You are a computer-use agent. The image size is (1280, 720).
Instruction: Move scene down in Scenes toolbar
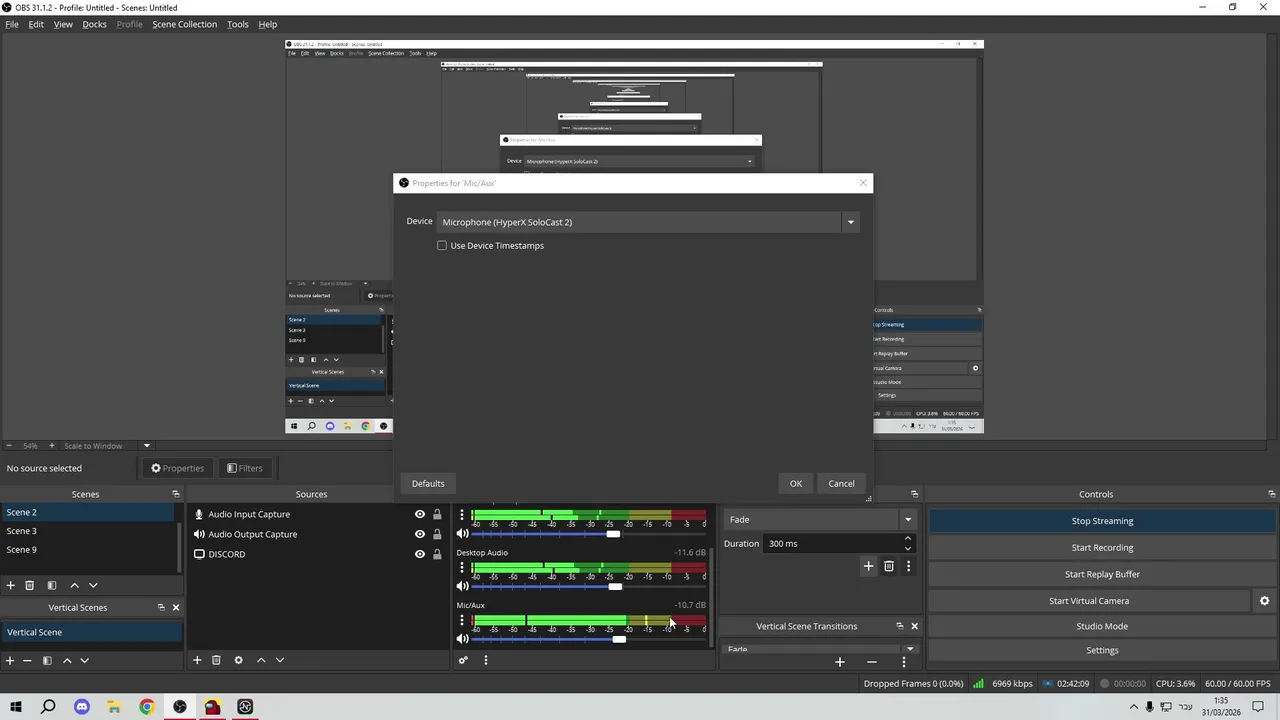point(93,585)
